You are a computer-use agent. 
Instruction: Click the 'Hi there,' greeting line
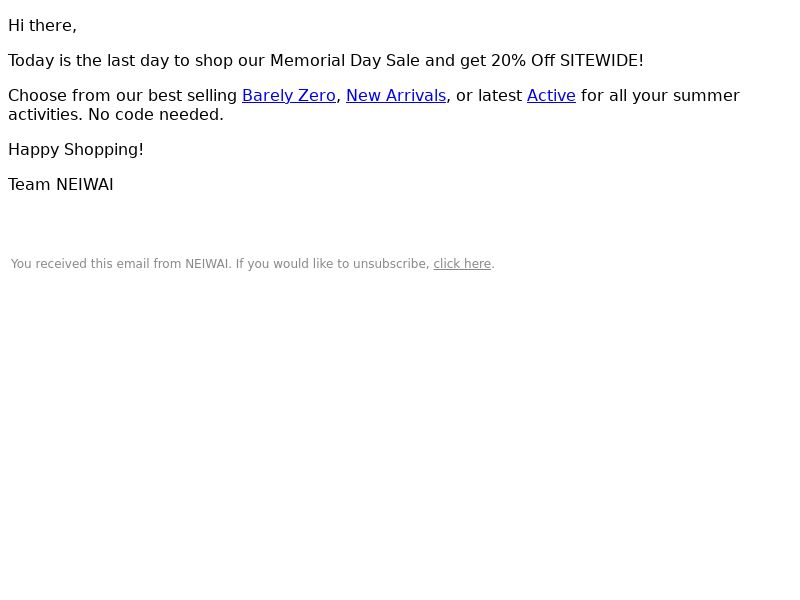42,26
